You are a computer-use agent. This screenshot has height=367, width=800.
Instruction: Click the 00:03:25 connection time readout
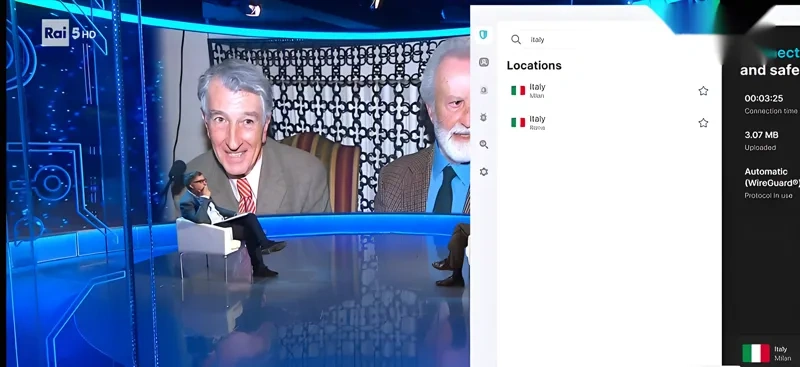(x=763, y=98)
